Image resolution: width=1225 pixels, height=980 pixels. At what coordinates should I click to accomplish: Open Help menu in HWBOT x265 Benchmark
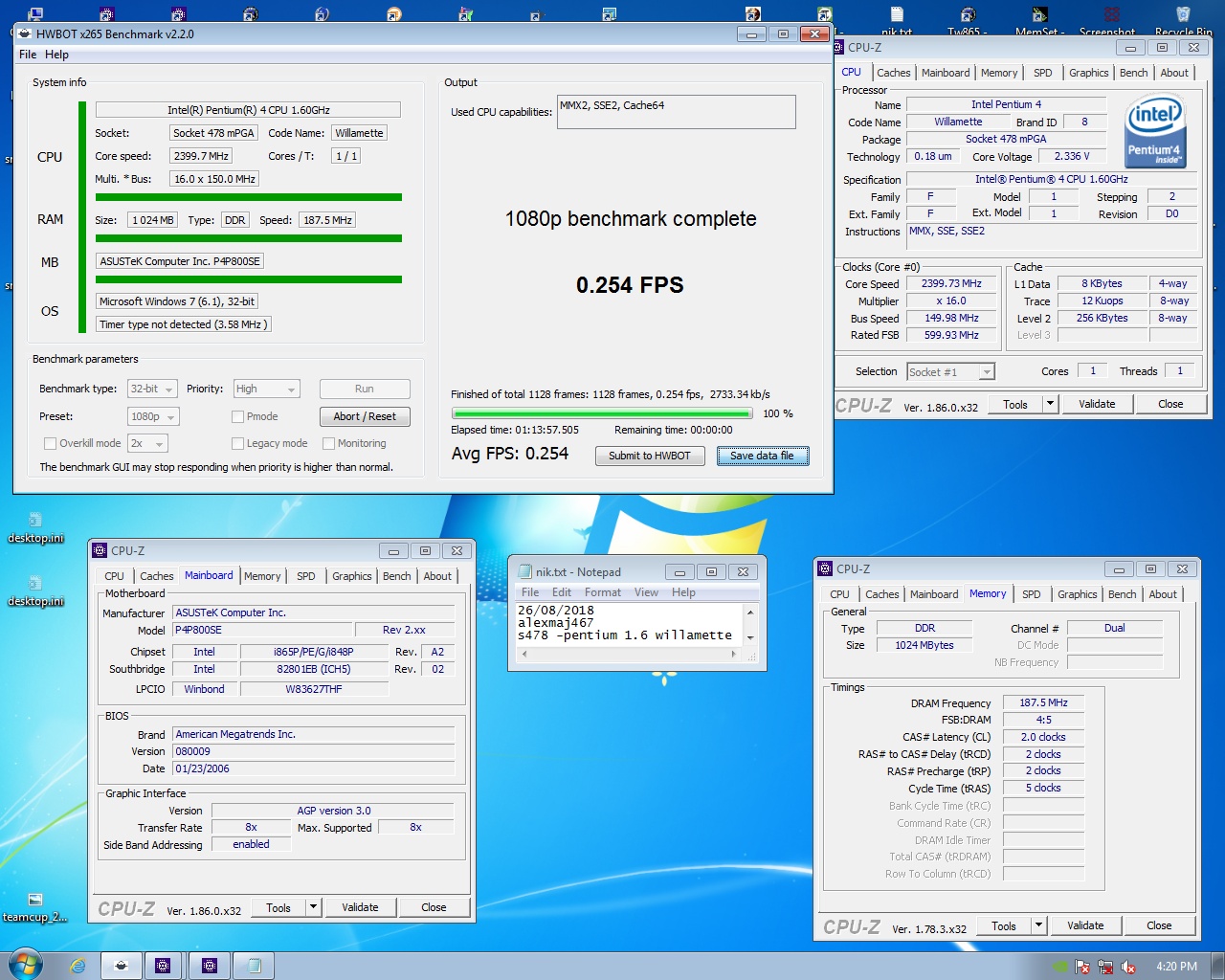pyautogui.click(x=56, y=55)
